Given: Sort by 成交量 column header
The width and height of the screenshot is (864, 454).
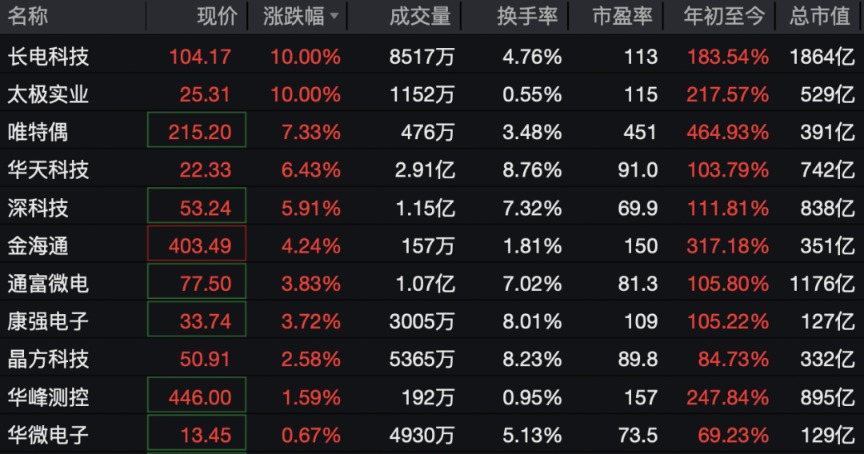Looking at the screenshot, I should pyautogui.click(x=420, y=16).
